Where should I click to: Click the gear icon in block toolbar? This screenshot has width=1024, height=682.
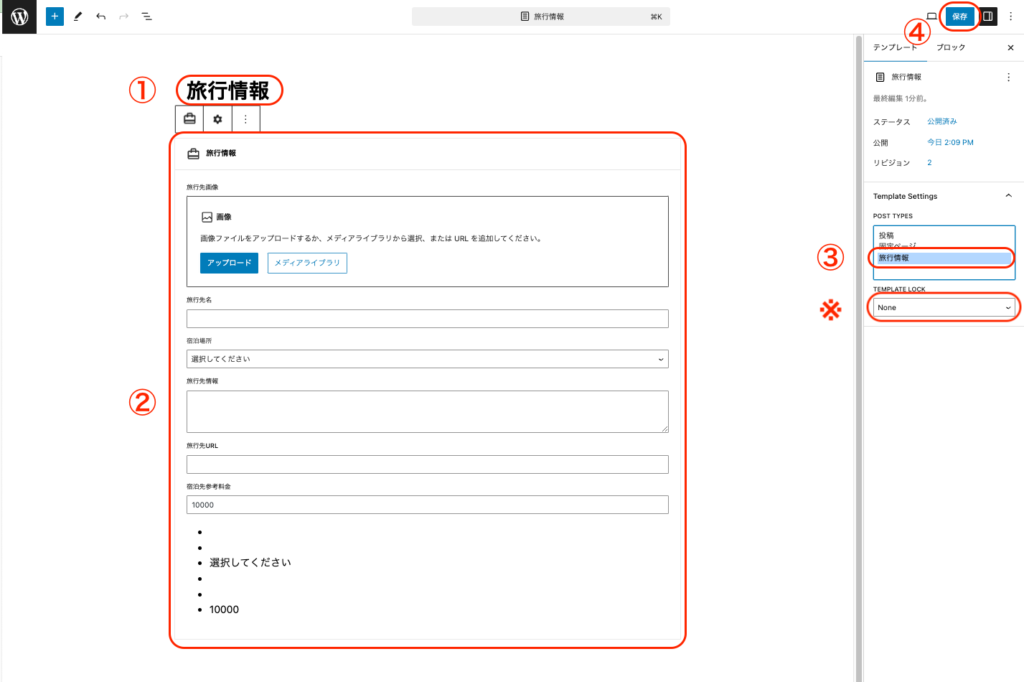[218, 119]
